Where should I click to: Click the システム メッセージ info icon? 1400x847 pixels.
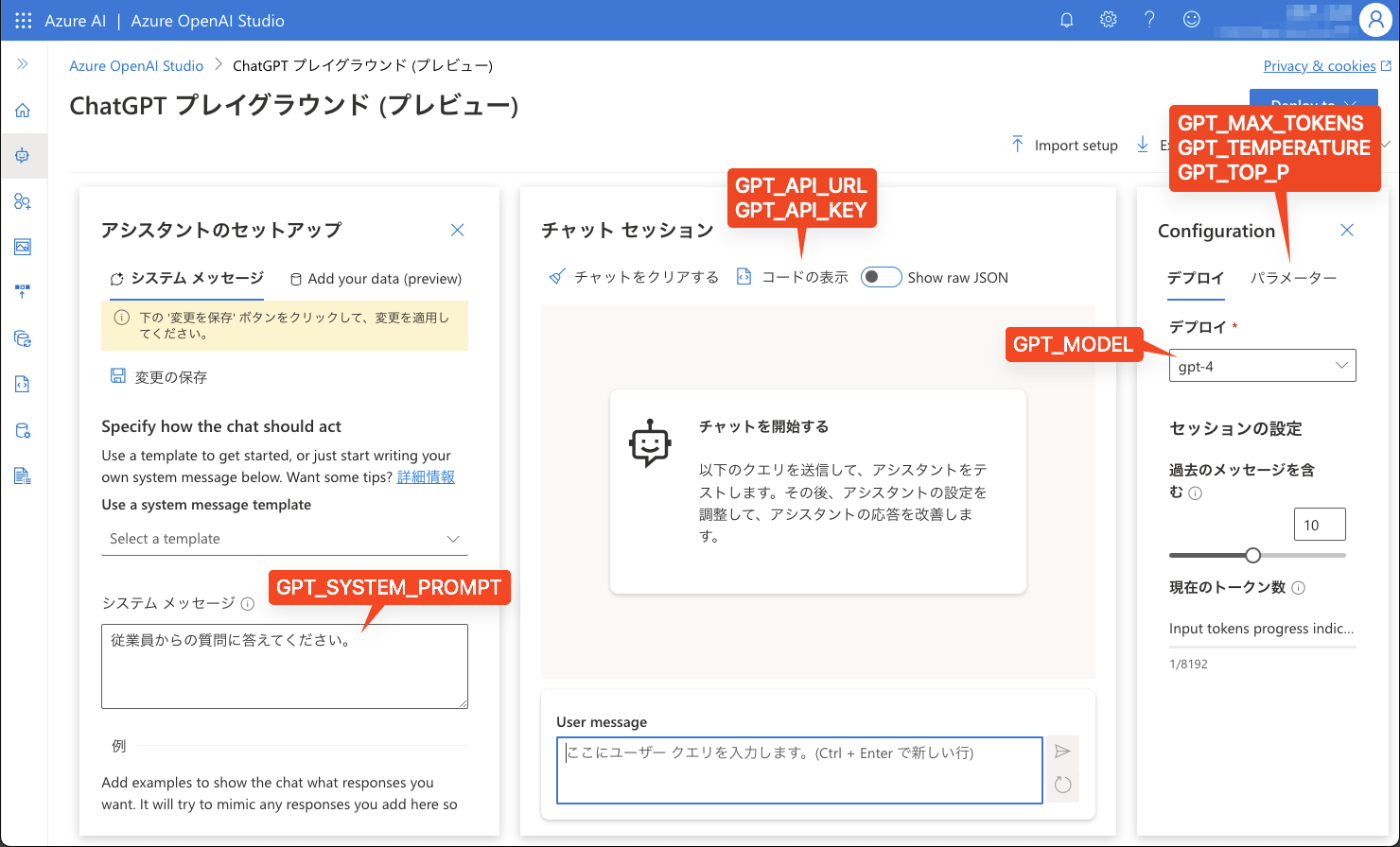coord(248,603)
